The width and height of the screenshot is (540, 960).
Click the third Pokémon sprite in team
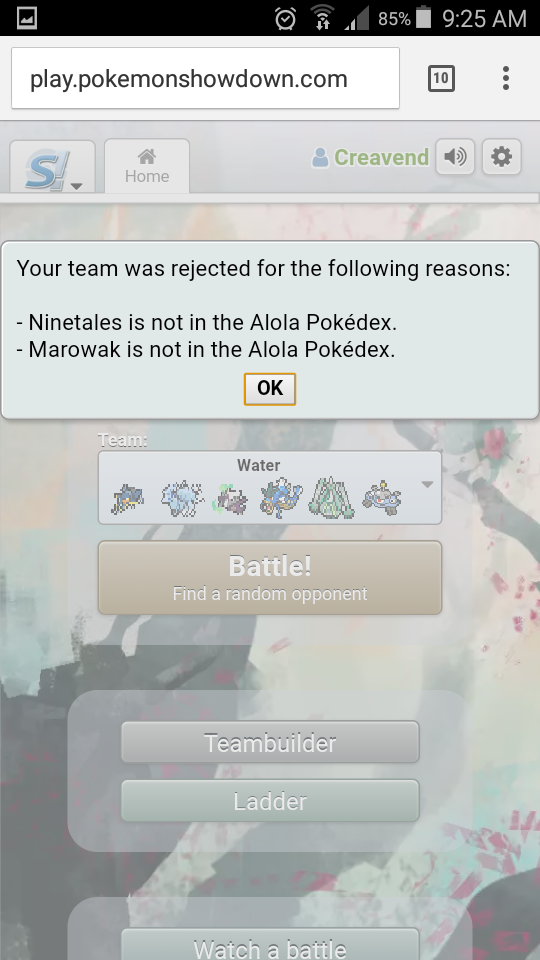[230, 498]
